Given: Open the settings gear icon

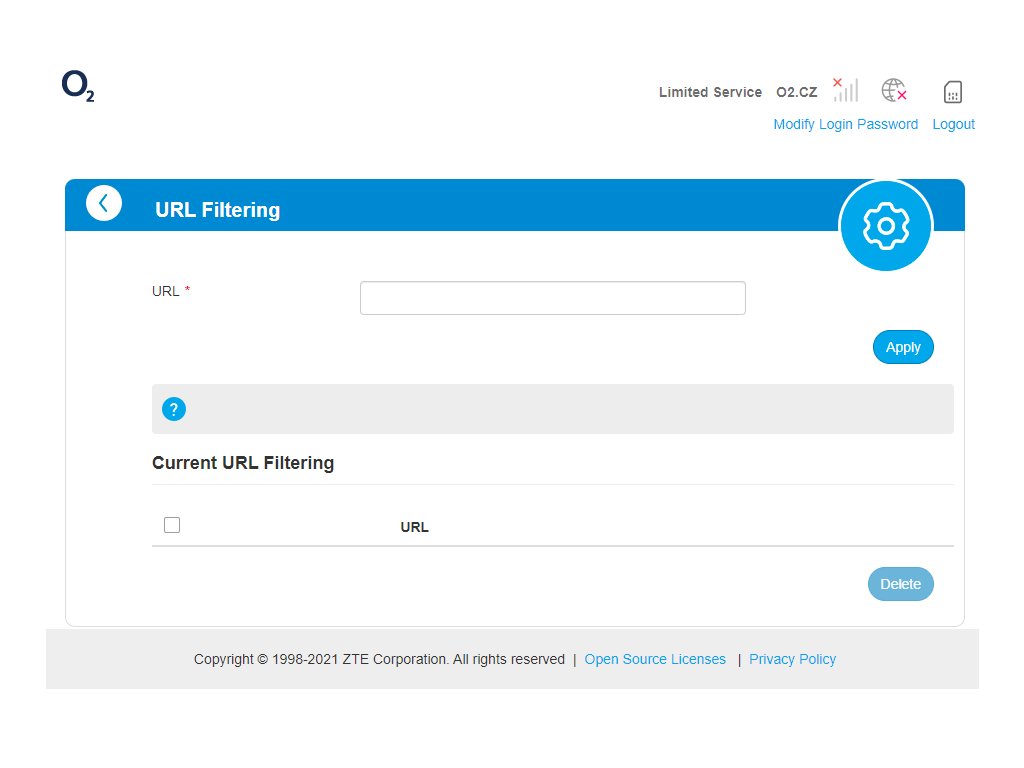Looking at the screenshot, I should (x=885, y=226).
